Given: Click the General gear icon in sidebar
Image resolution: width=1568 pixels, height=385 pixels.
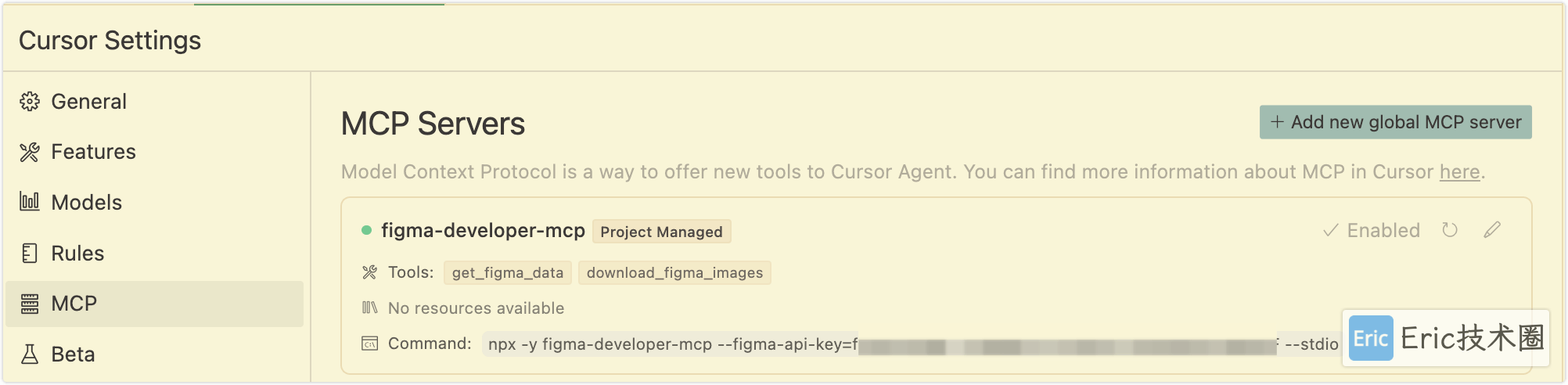Looking at the screenshot, I should pyautogui.click(x=30, y=102).
